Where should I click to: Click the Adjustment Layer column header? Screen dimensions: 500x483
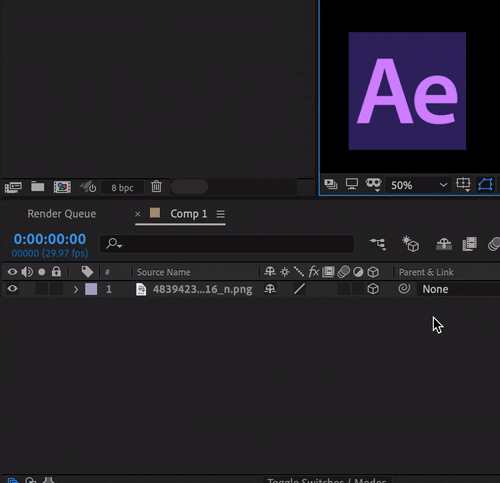[x=358, y=272]
